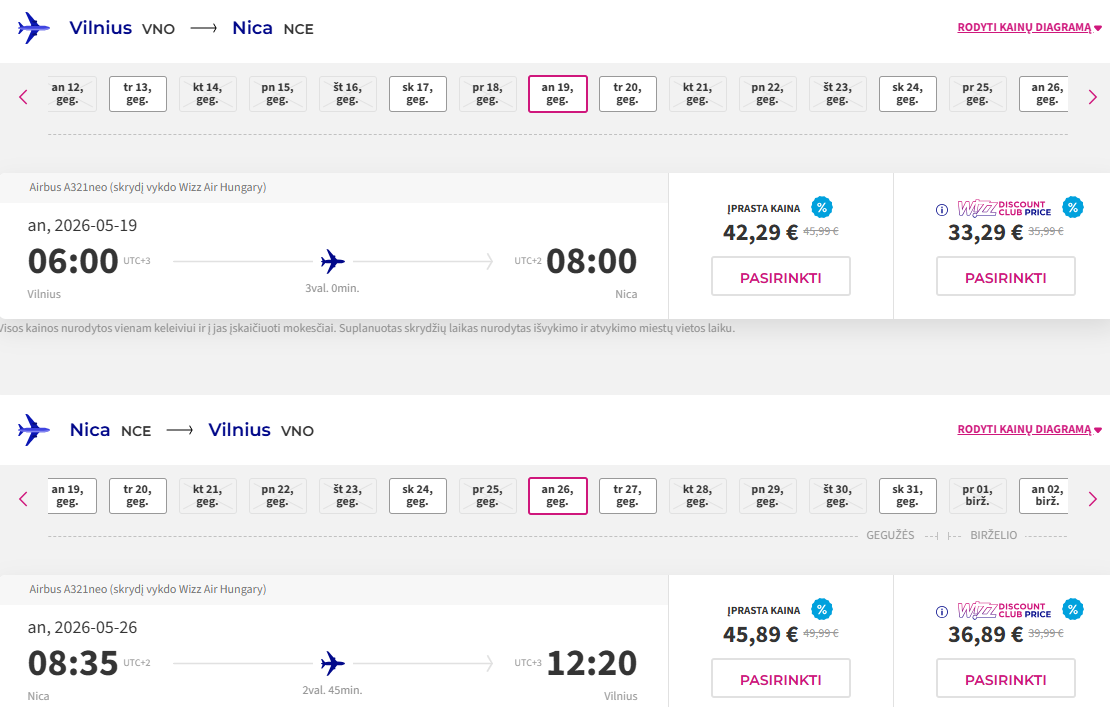
Task: Show next dates for Nica–Vilnius flights
Action: [1092, 498]
